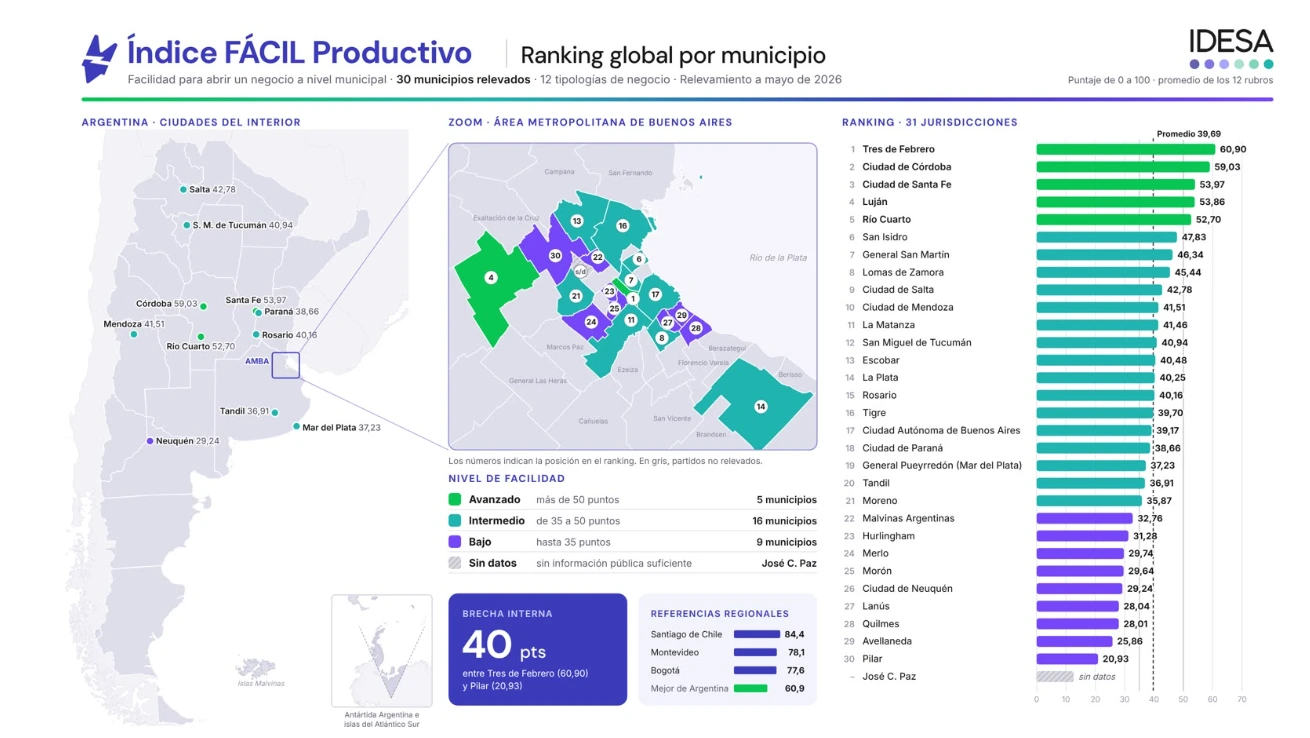Click the "16 municipios" count in the legend

pos(785,521)
